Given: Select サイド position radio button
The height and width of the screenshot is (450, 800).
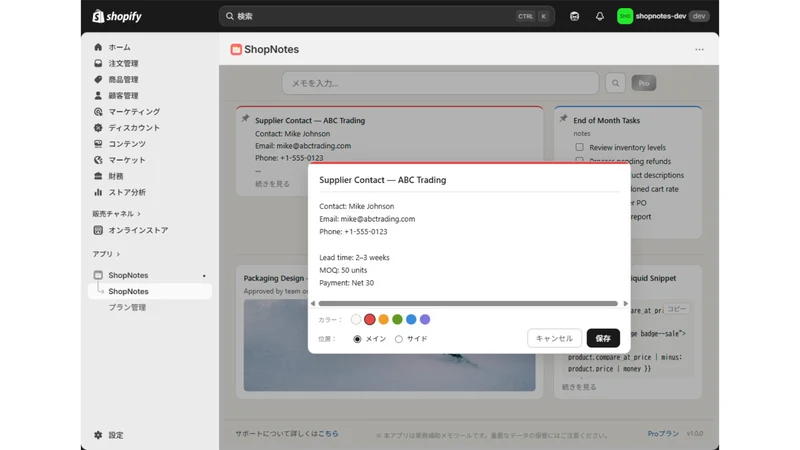Looking at the screenshot, I should [398, 339].
